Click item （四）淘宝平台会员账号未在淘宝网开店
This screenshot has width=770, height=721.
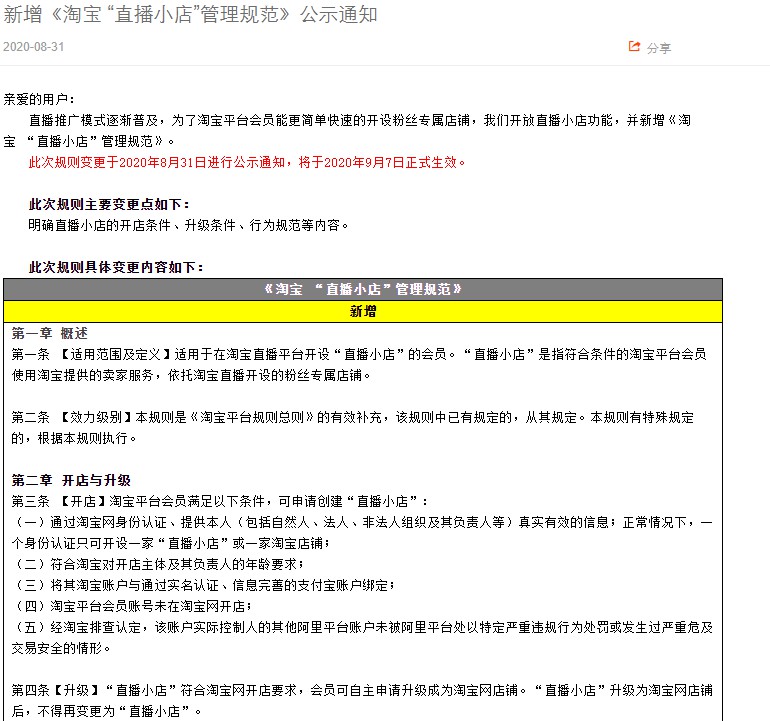pos(132,606)
